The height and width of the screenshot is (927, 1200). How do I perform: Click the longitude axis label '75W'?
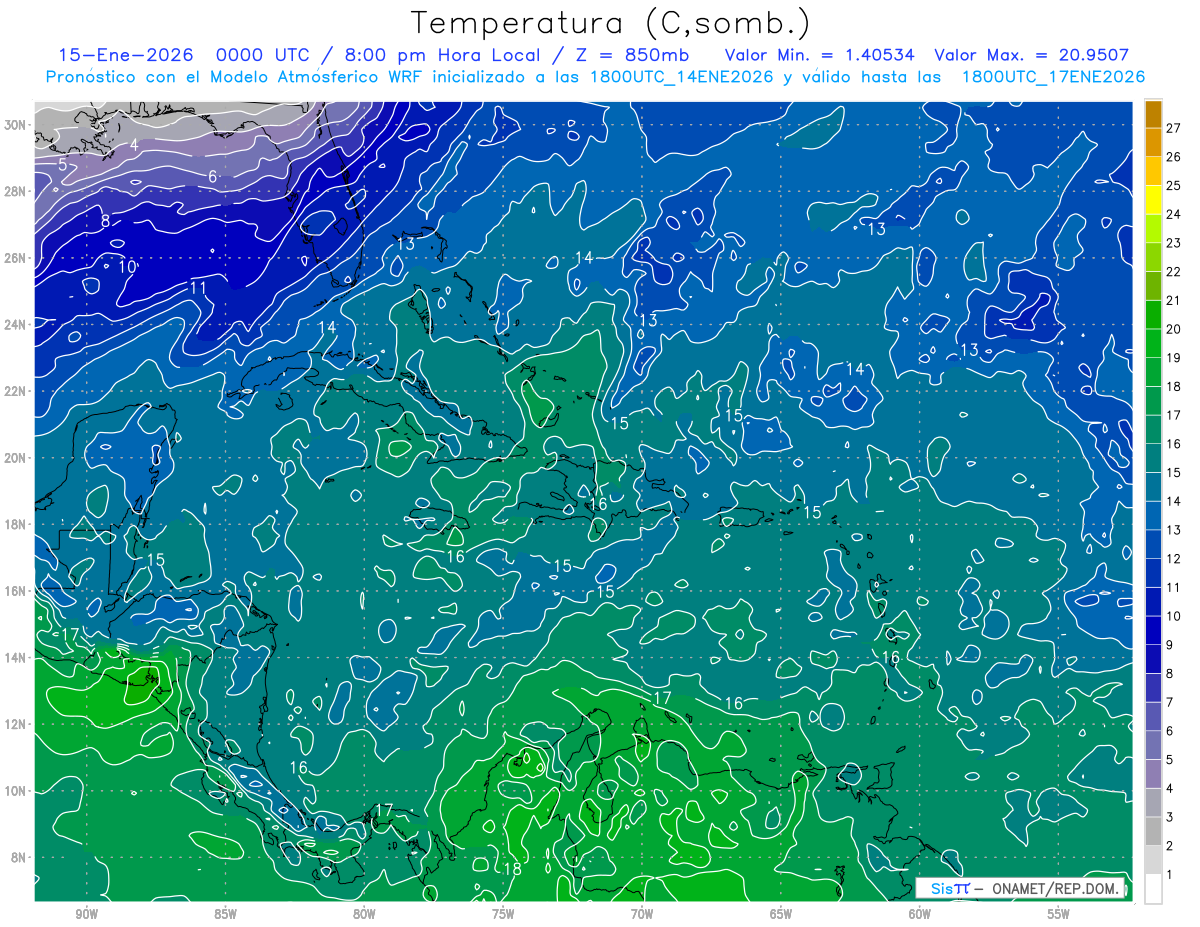[x=503, y=914]
